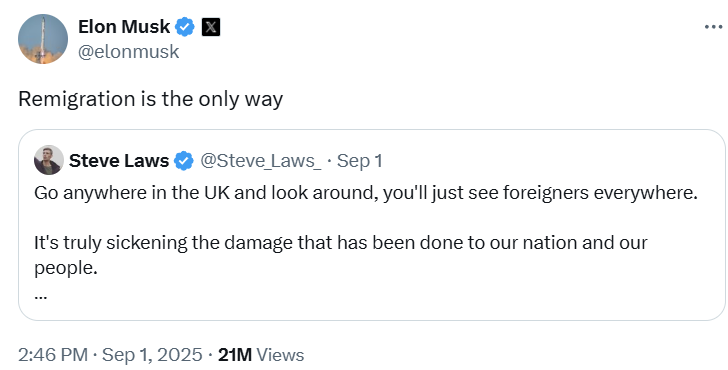The image size is (728, 370).
Task: Open Elon Musk's rocket profile picture
Action: [x=43, y=39]
